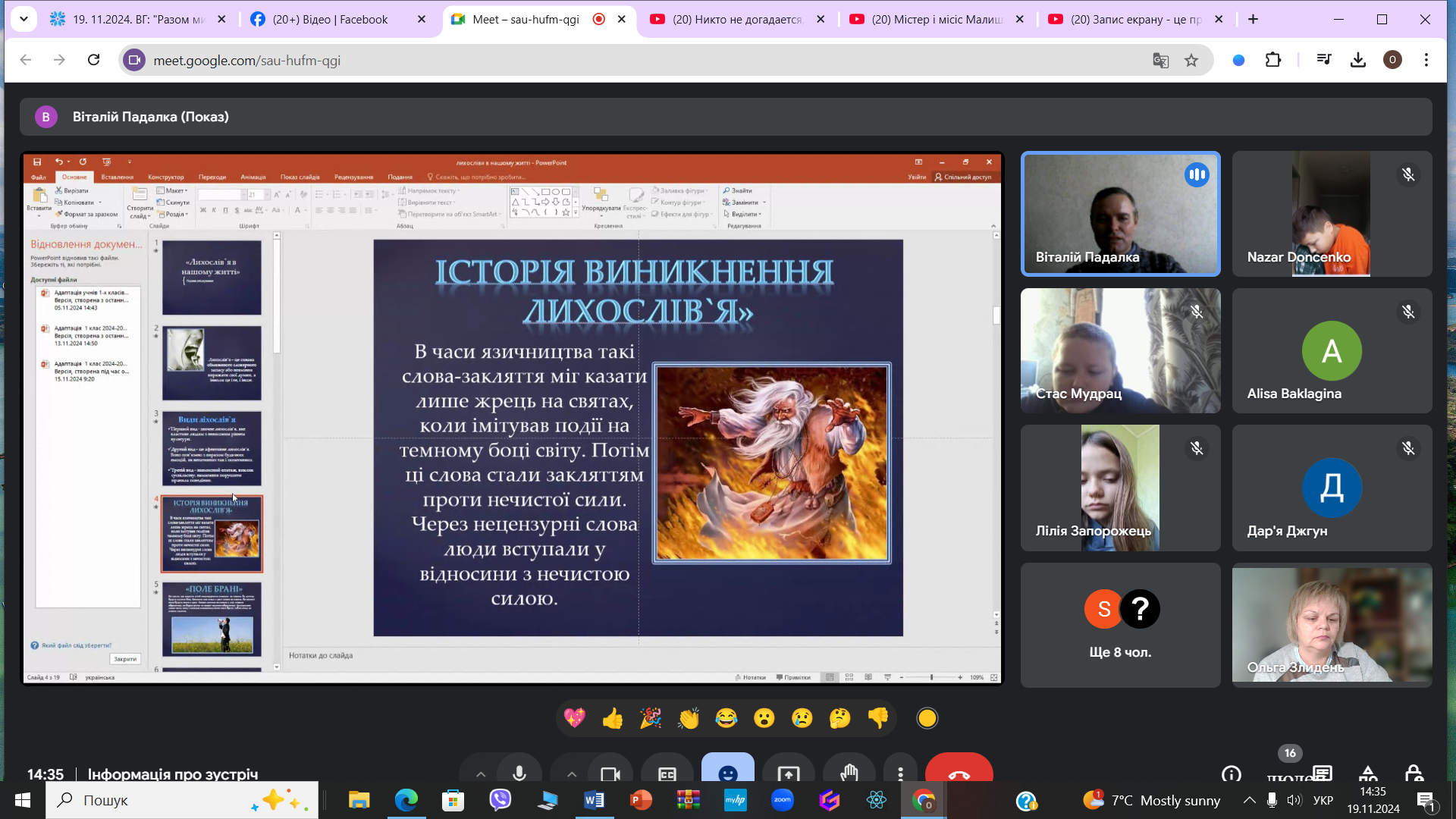Image resolution: width=1456 pixels, height=819 pixels.
Task: Send the party popper reaction
Action: 651,717
